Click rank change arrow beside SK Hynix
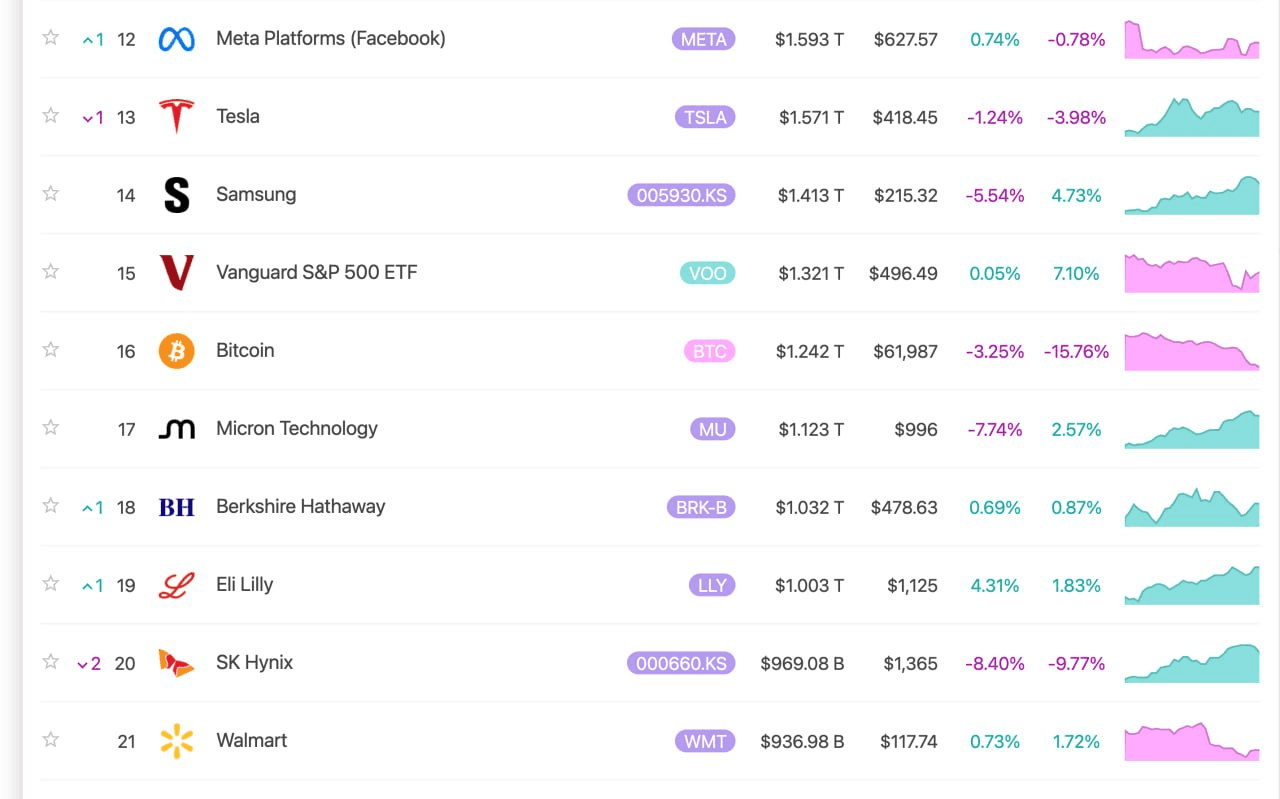The image size is (1280, 799). click(x=89, y=663)
